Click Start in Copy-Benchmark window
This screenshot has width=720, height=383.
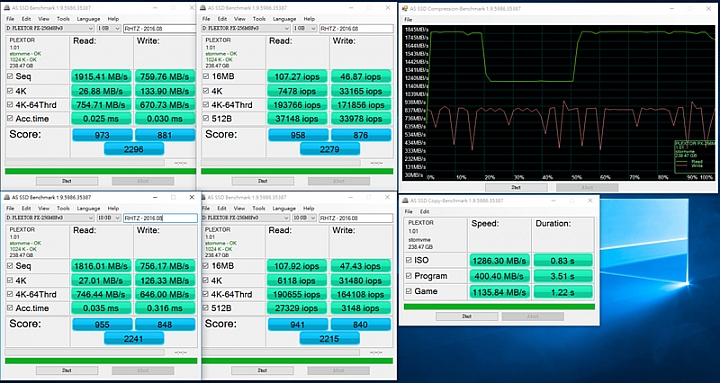click(x=467, y=316)
